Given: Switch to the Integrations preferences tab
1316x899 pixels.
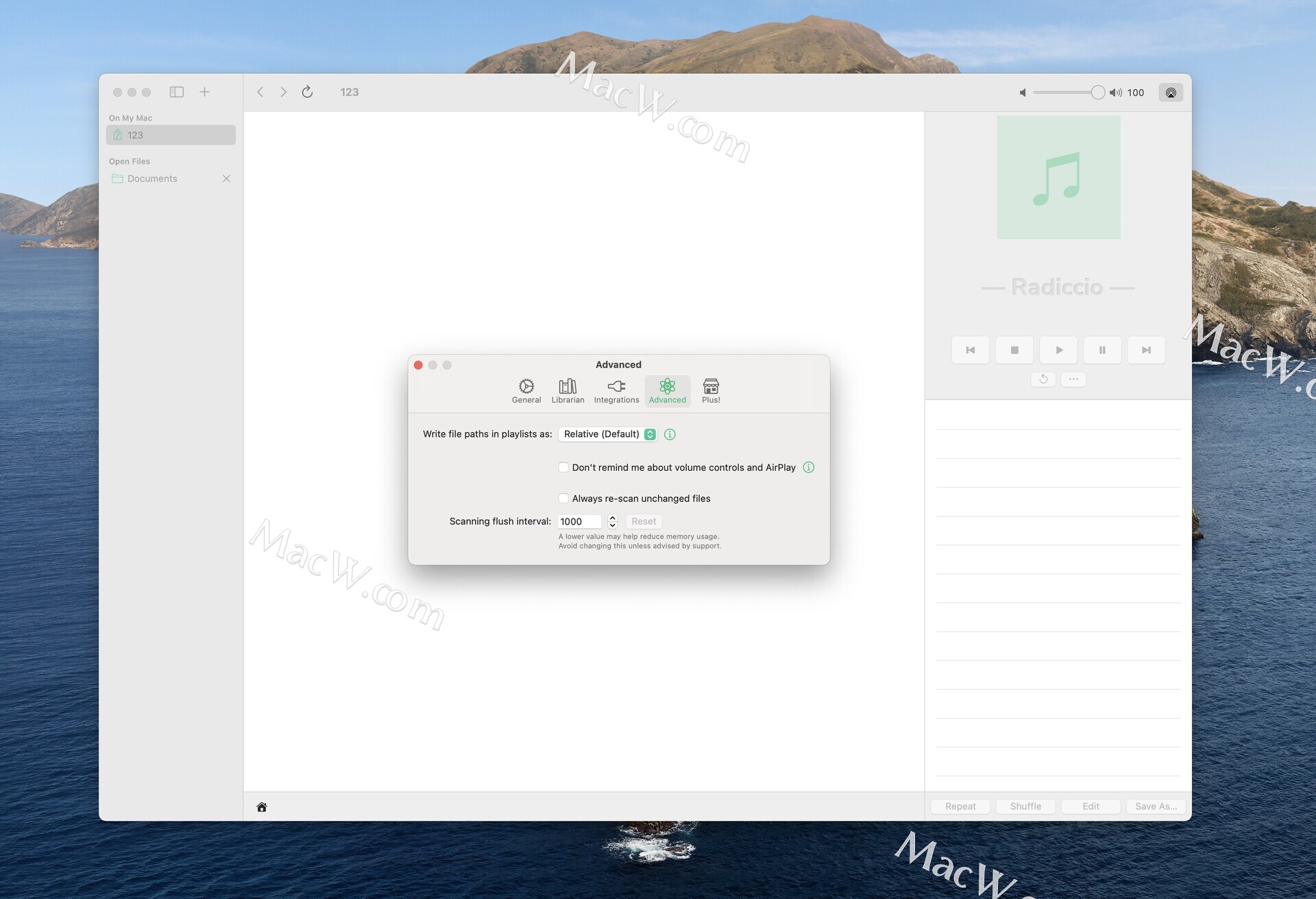Looking at the screenshot, I should (x=616, y=391).
